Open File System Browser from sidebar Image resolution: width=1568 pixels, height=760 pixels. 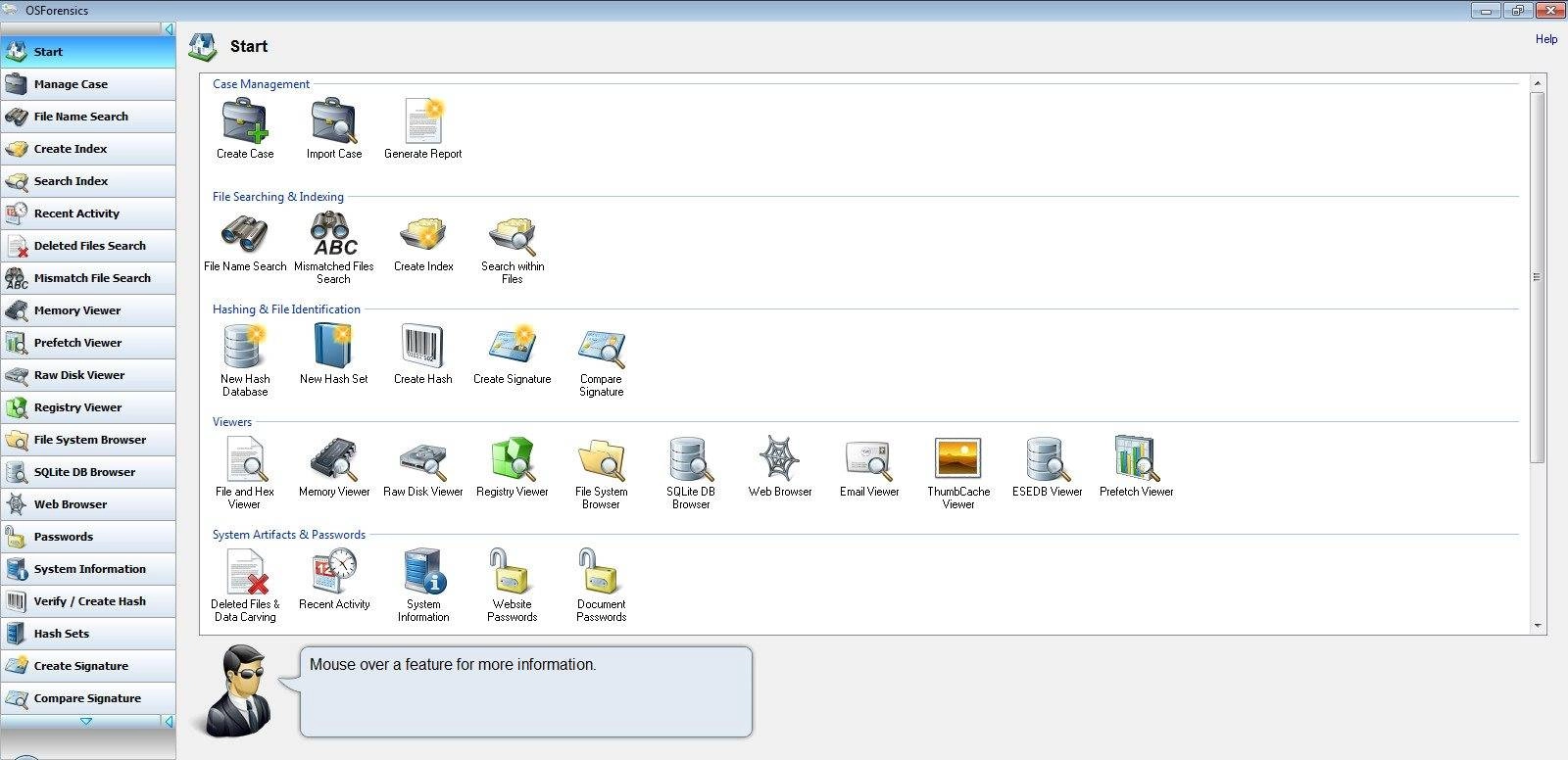tap(88, 440)
